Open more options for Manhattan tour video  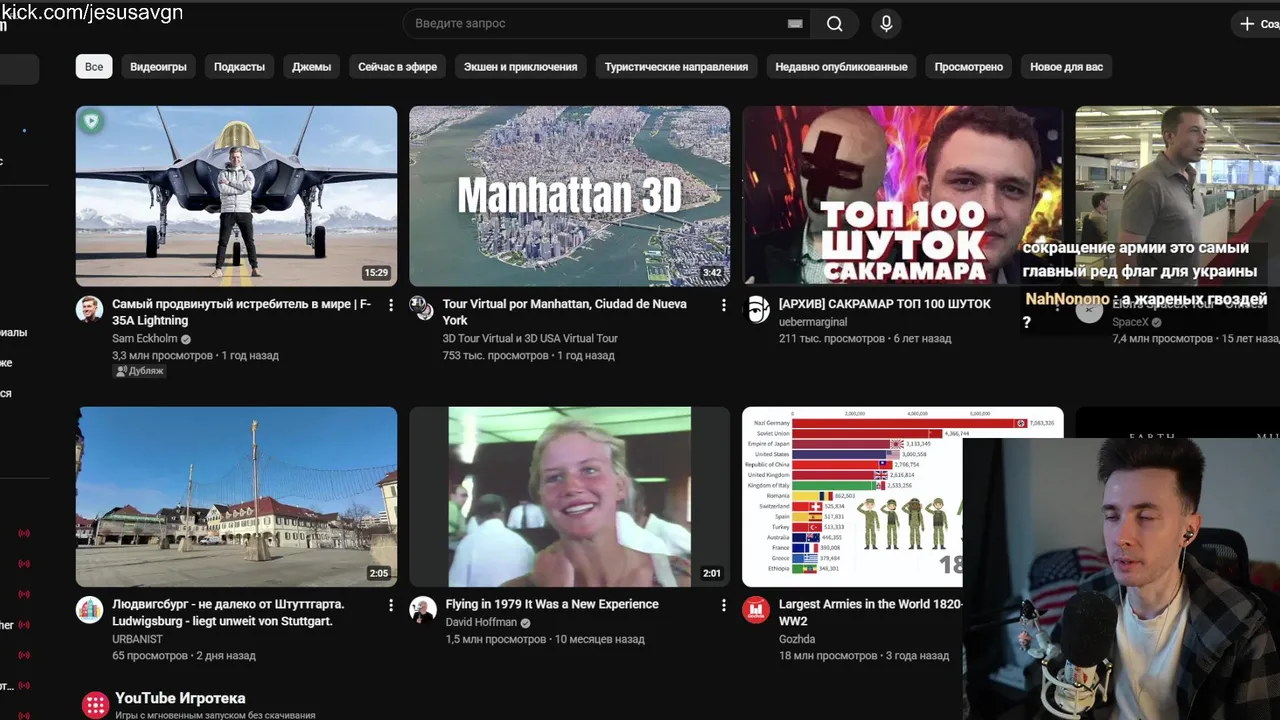724,305
